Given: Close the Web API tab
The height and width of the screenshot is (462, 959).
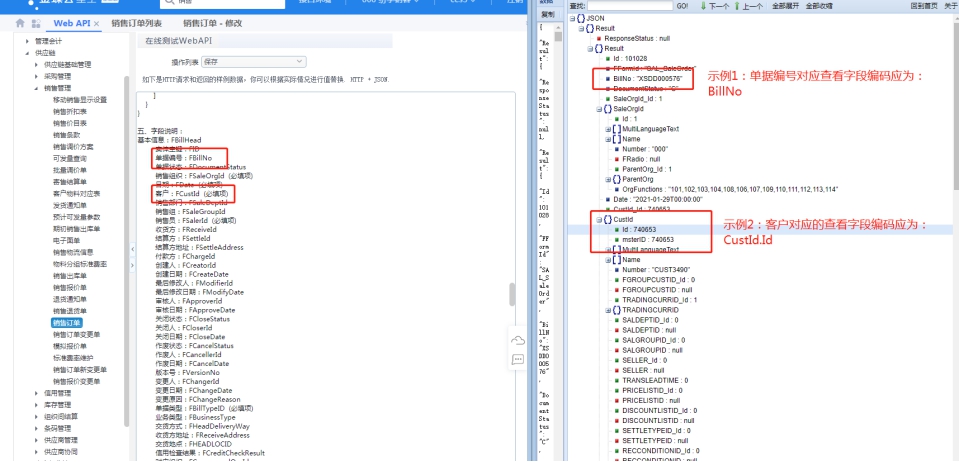Looking at the screenshot, I should (97, 23).
